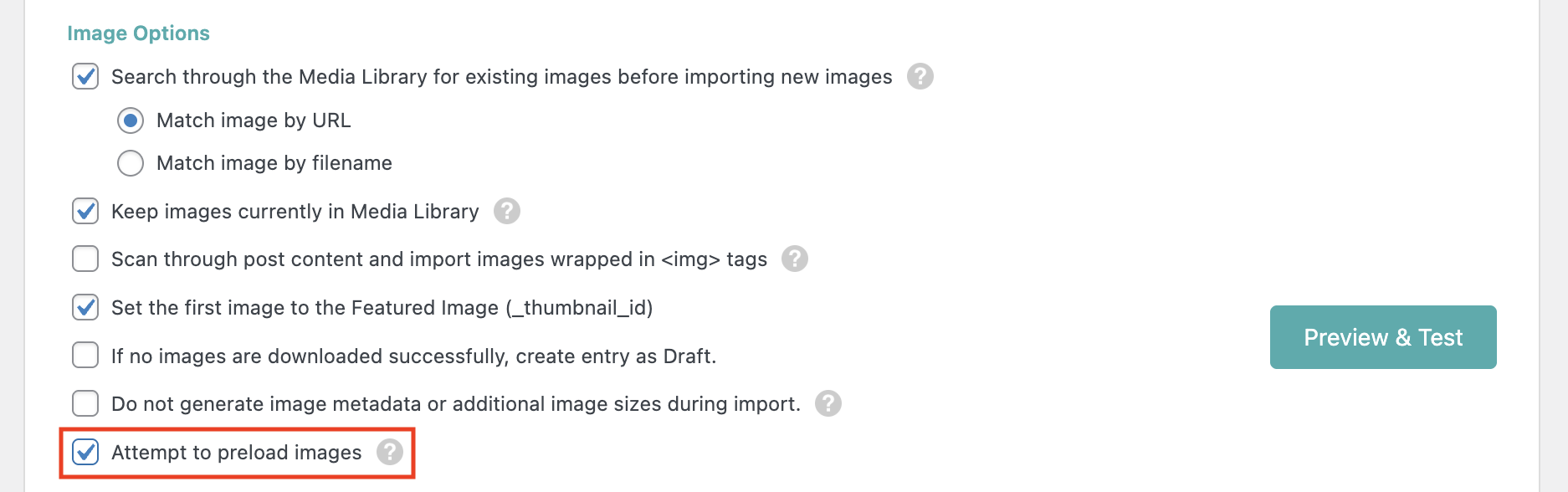Click the "Keep images currently in Media Library" text
This screenshot has height=492, width=1568.
tap(295, 212)
